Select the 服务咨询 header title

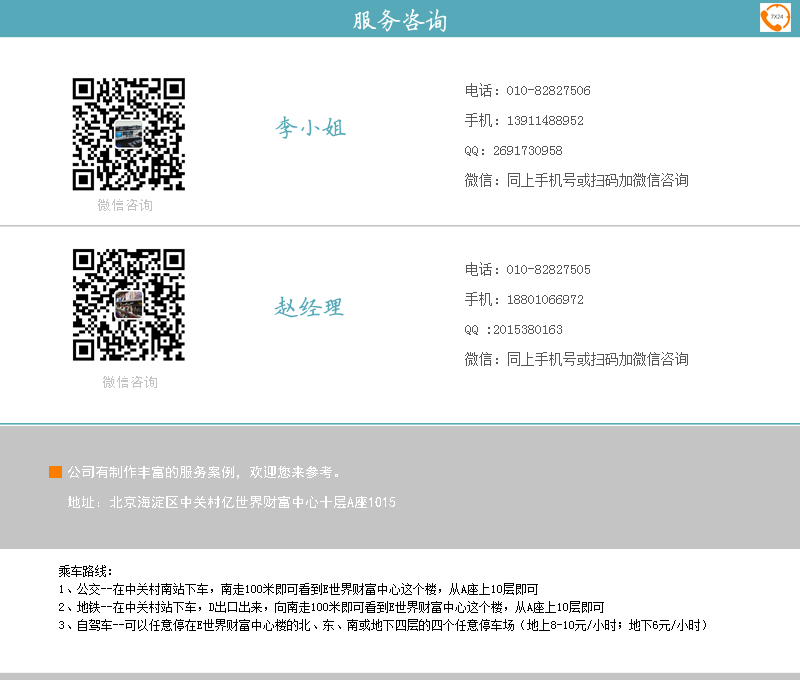point(400,21)
